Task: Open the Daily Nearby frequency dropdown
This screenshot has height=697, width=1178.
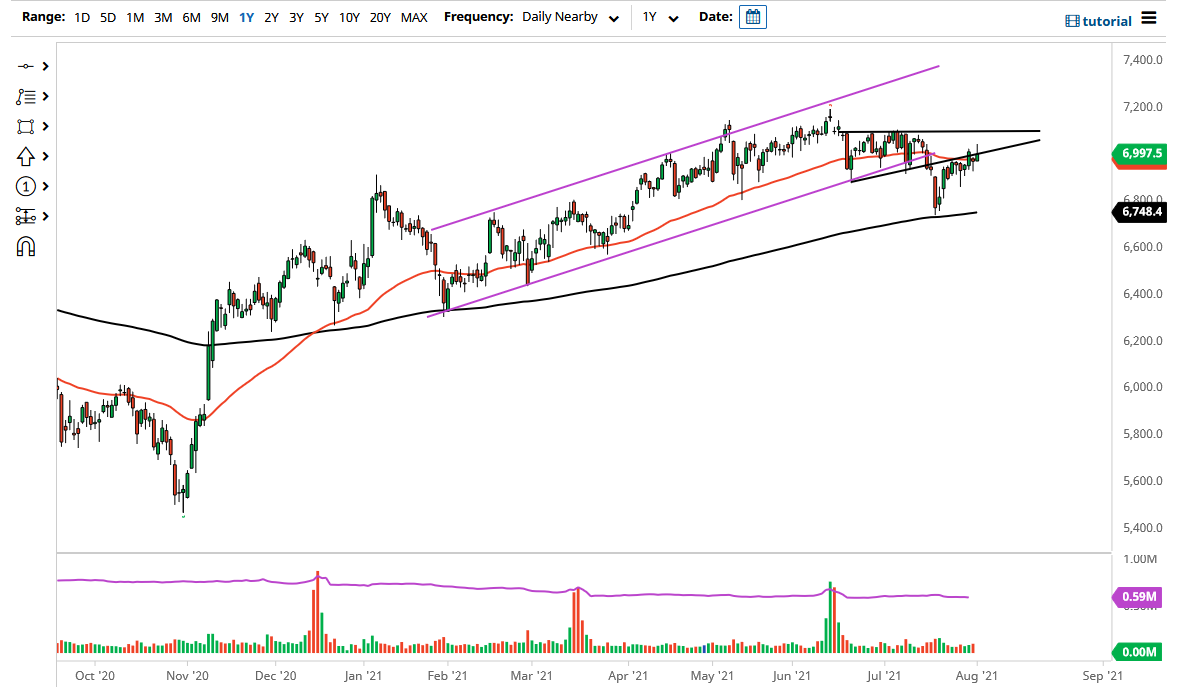Action: click(570, 17)
